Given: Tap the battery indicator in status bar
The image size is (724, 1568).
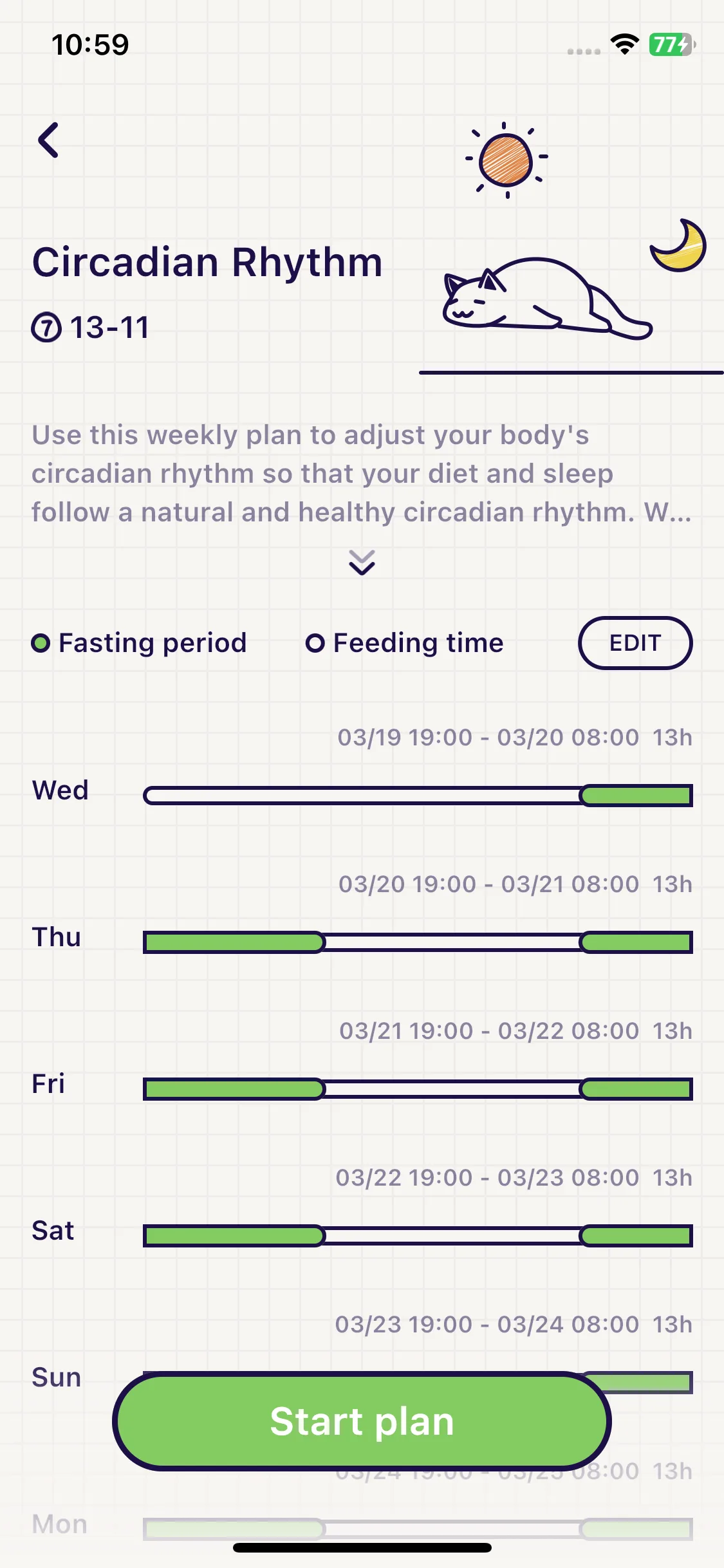Looking at the screenshot, I should (x=673, y=44).
